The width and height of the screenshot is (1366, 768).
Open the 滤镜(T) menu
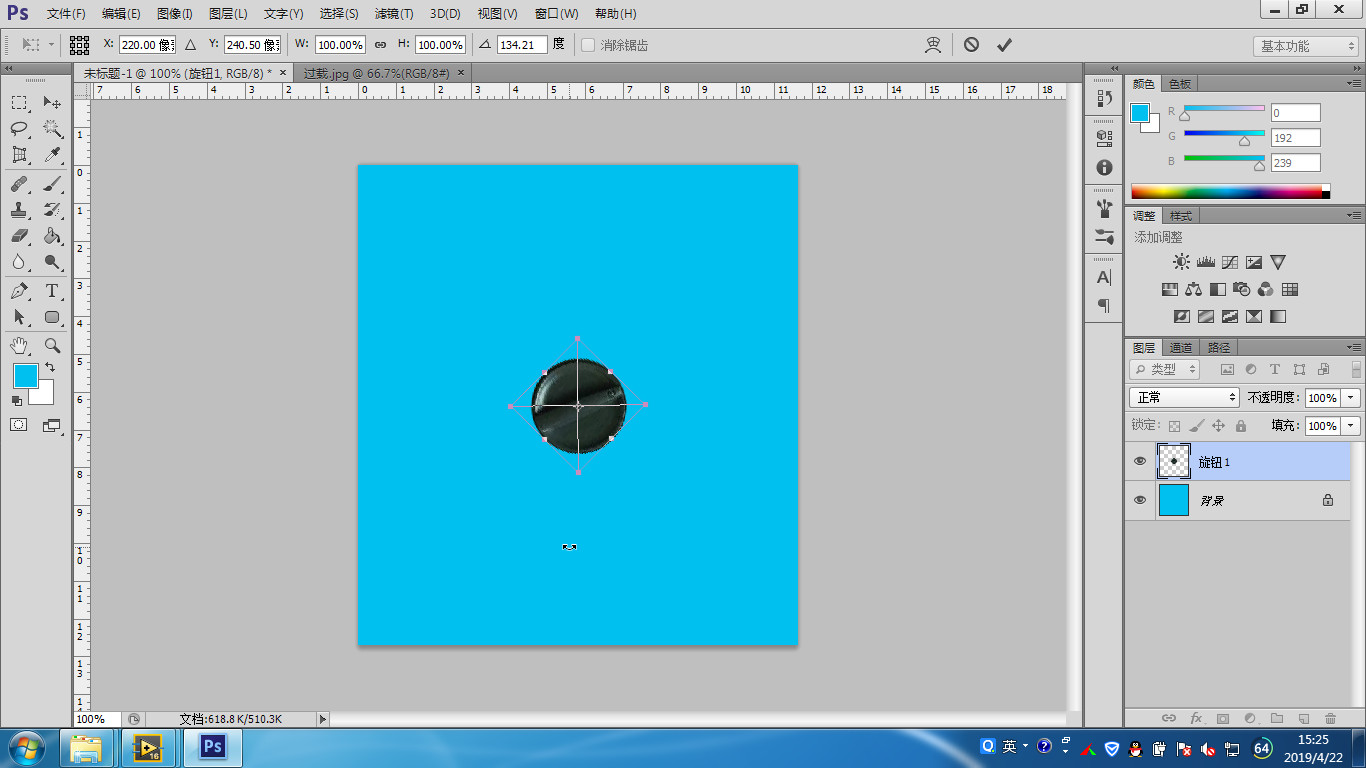click(393, 14)
